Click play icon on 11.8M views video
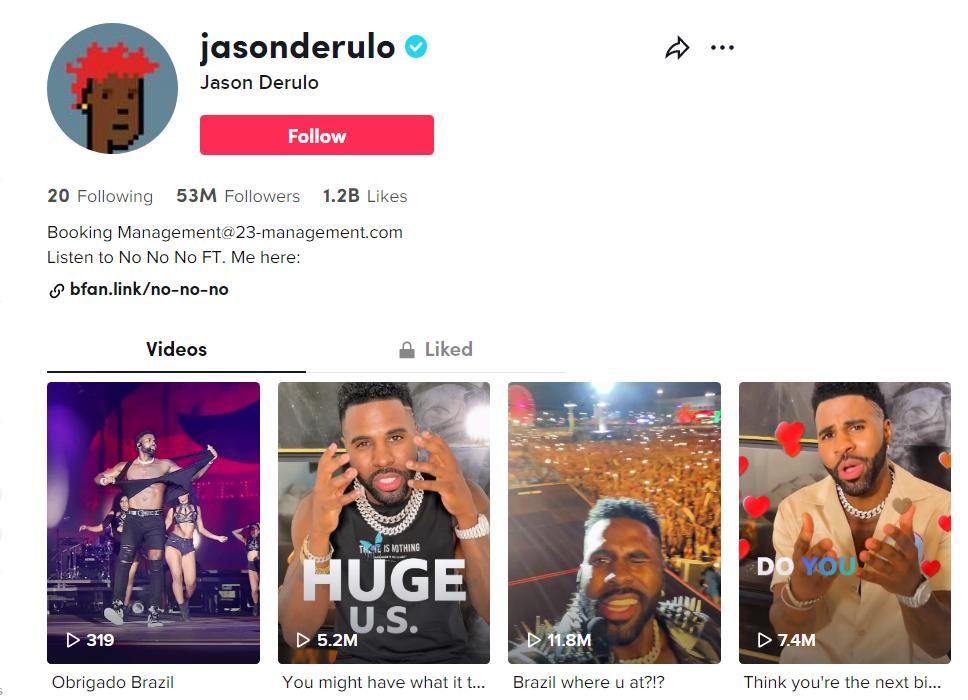The image size is (968, 700). [x=534, y=640]
